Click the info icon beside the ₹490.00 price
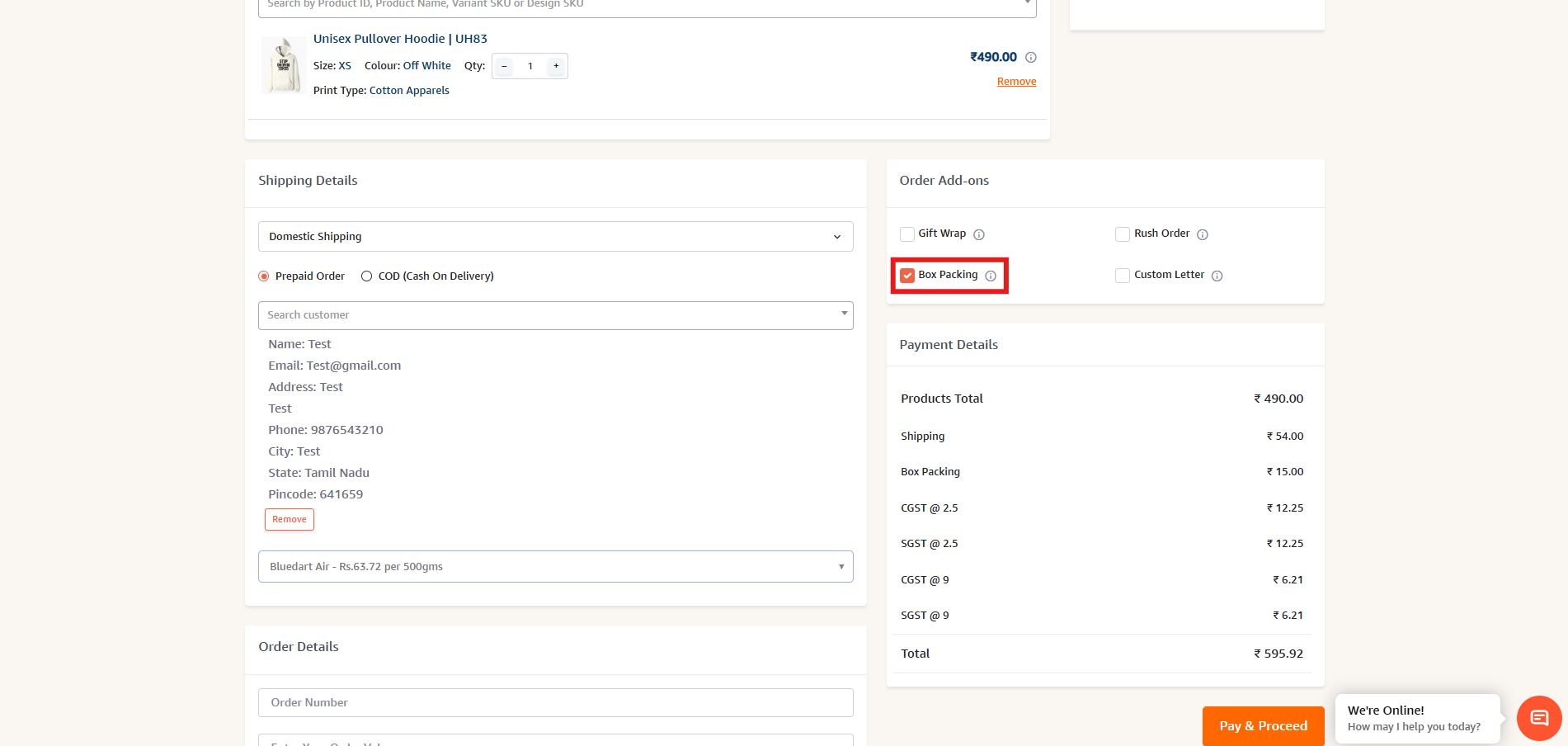Screen dimensions: 1568x746 point(1030,58)
